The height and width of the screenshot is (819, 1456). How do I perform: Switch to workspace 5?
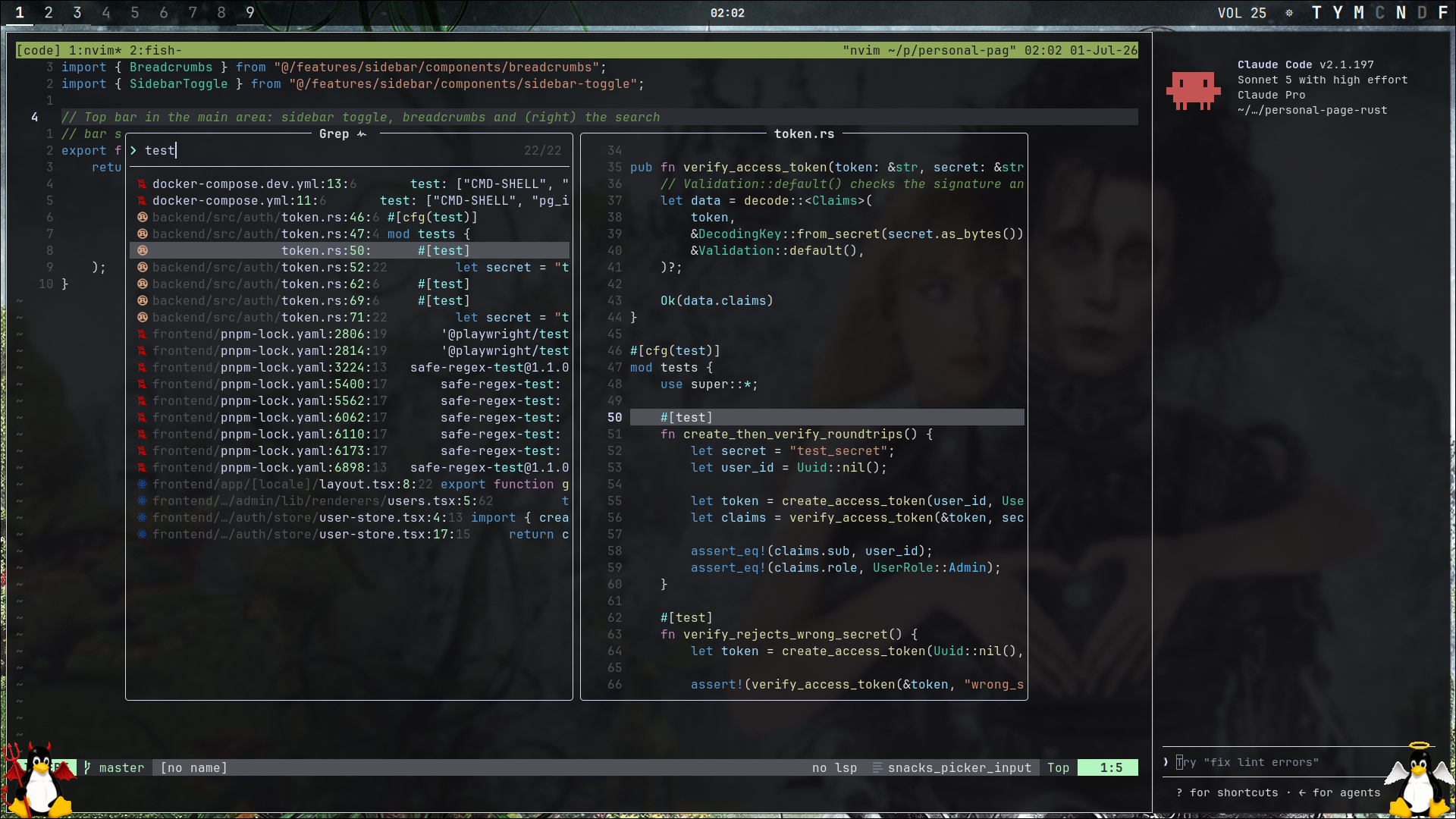click(x=135, y=13)
